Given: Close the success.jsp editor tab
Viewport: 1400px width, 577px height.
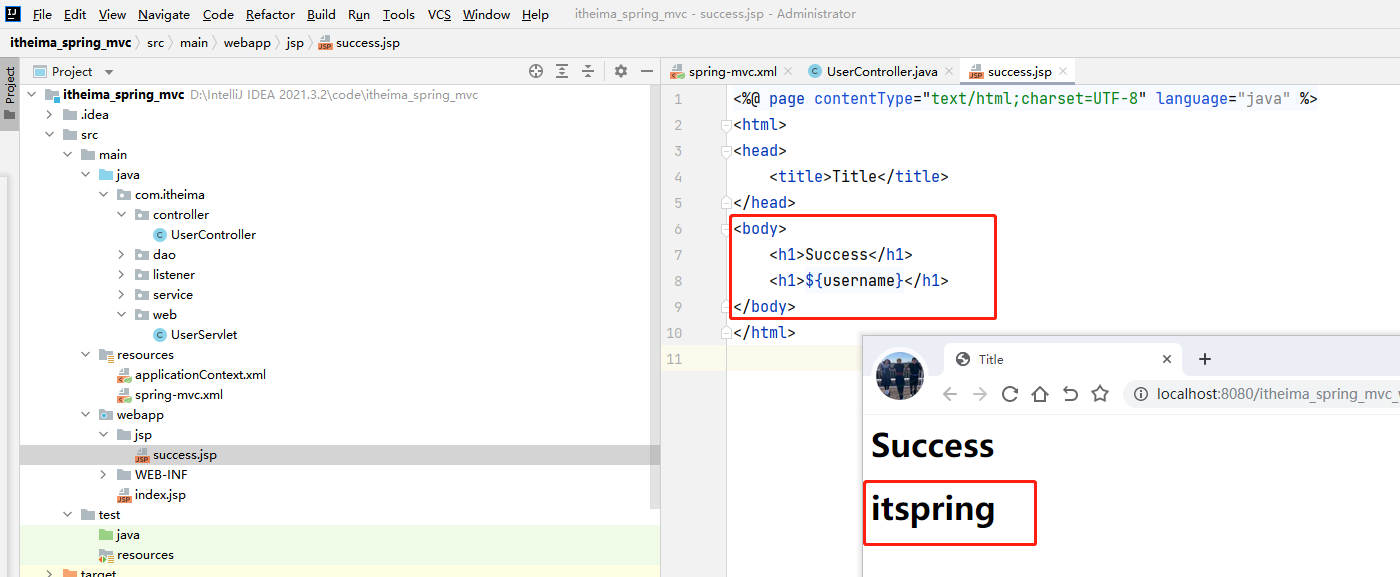Looking at the screenshot, I should coord(1063,71).
